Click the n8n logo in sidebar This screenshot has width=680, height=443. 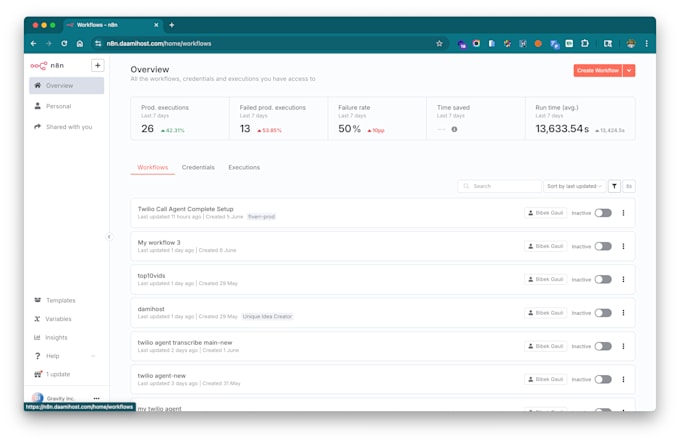point(47,65)
